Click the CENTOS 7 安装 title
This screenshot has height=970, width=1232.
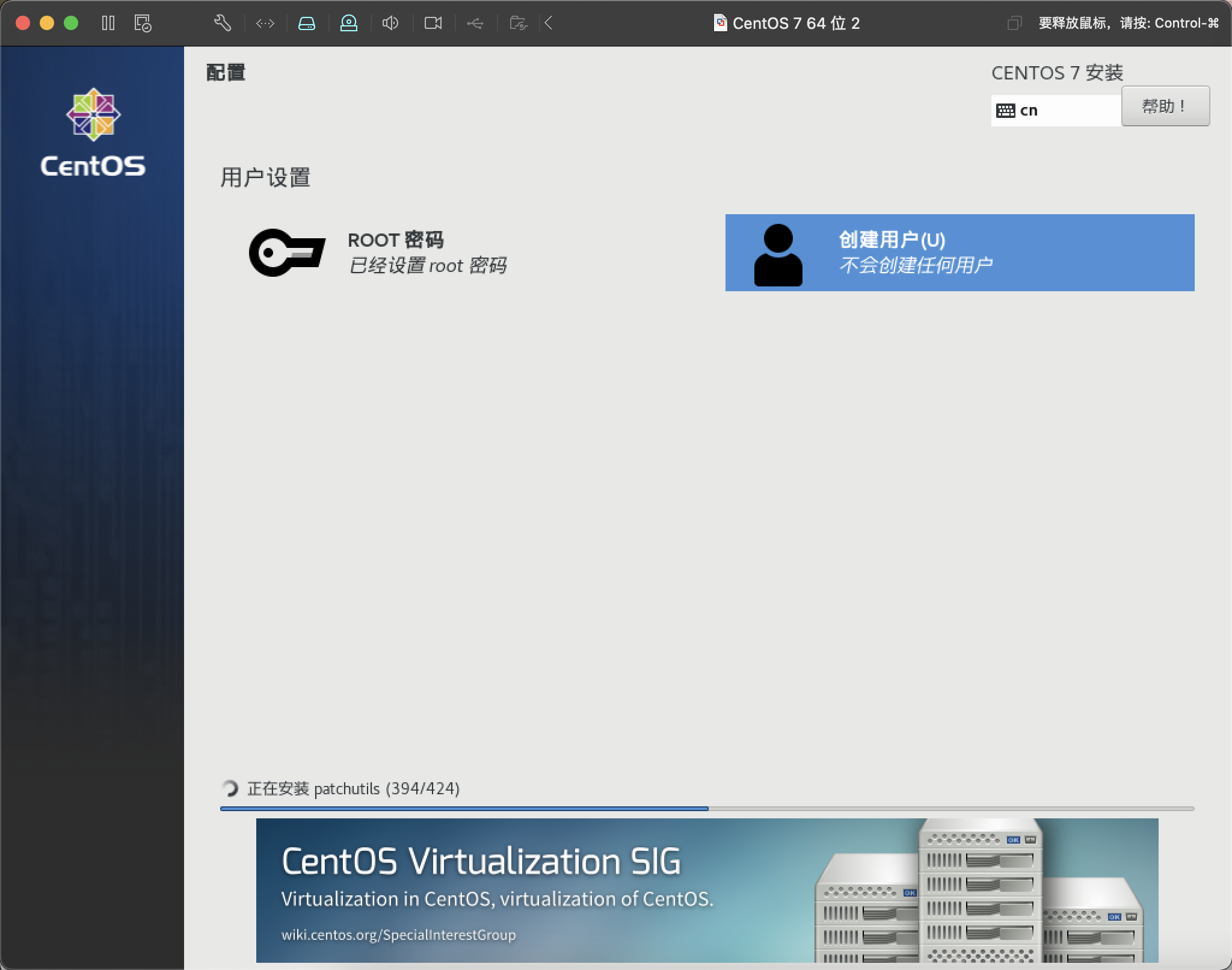click(1057, 73)
